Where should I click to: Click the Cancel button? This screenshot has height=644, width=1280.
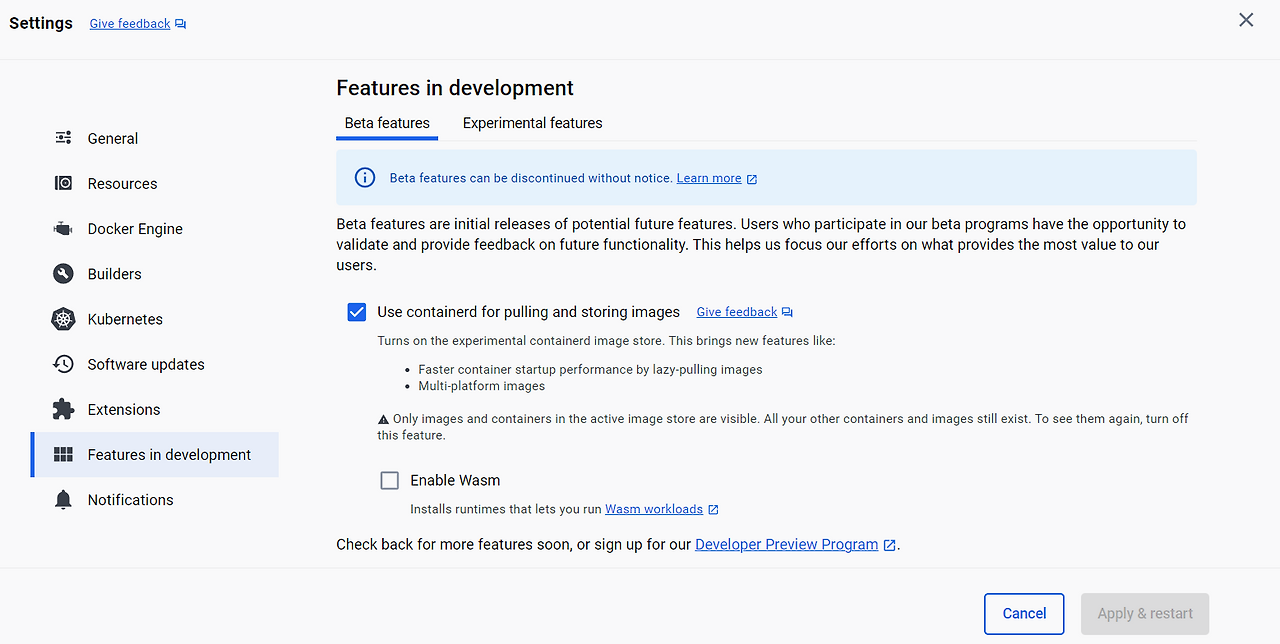click(x=1024, y=614)
